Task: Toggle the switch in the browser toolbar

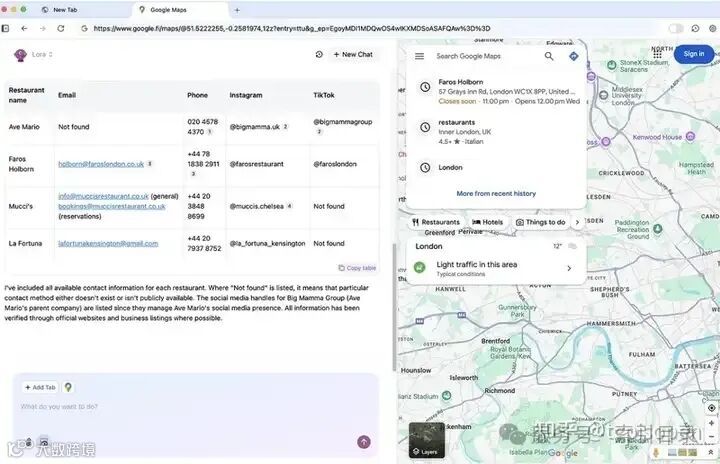Action: 676,28
